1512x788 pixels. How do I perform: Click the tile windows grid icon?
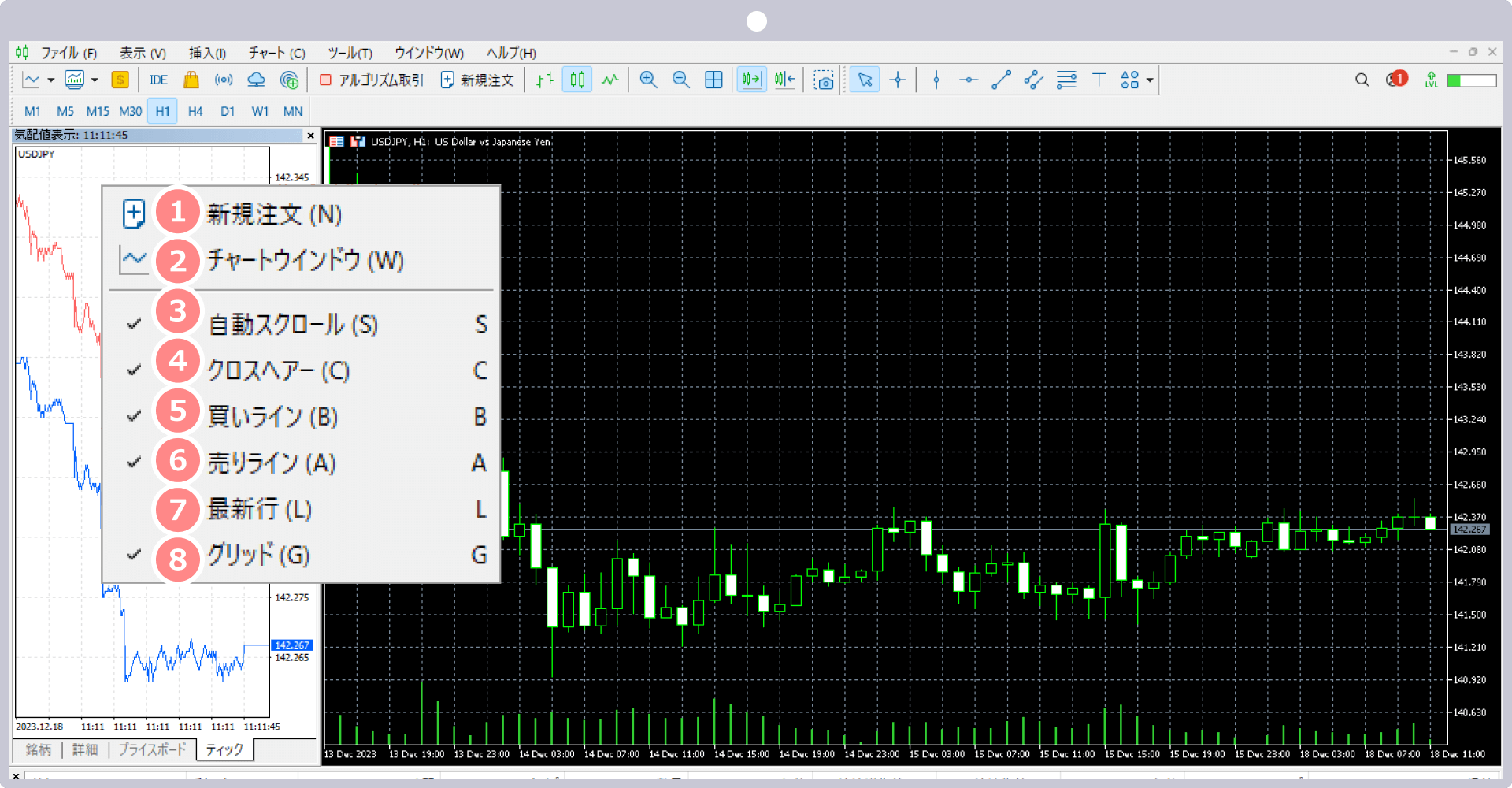coord(713,80)
